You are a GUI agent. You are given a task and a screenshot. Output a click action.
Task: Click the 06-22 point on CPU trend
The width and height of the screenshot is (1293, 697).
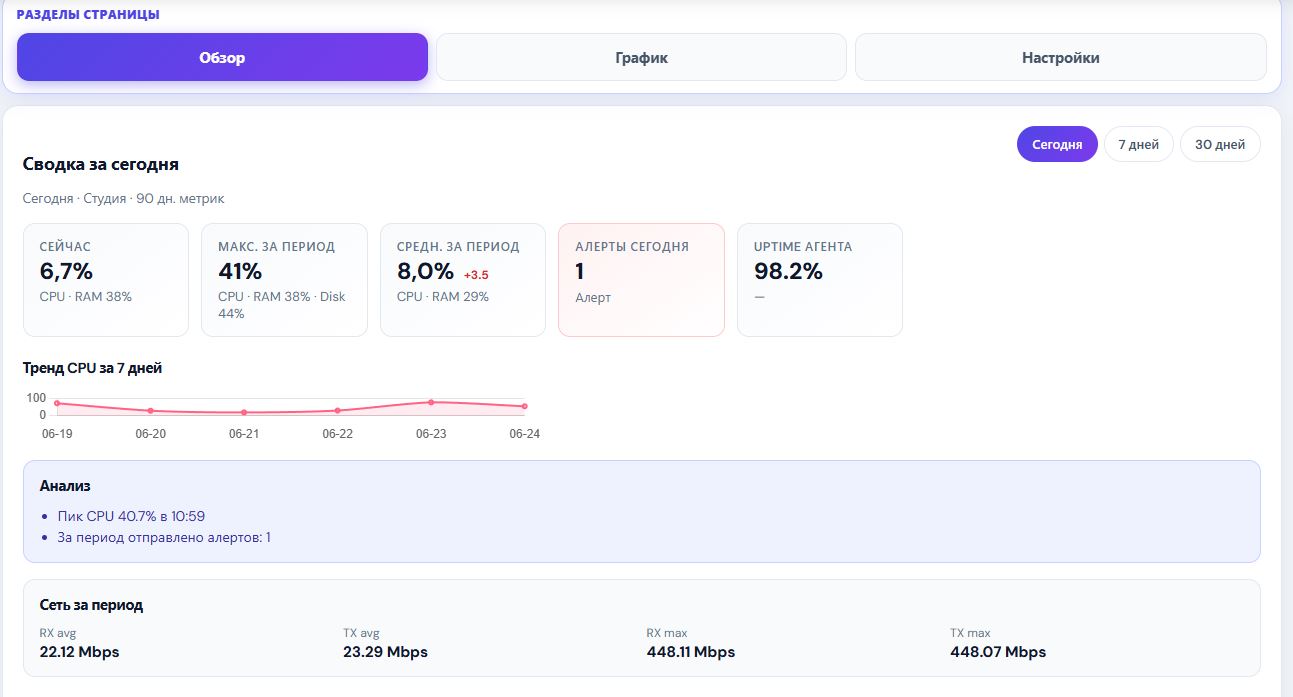pyautogui.click(x=337, y=410)
